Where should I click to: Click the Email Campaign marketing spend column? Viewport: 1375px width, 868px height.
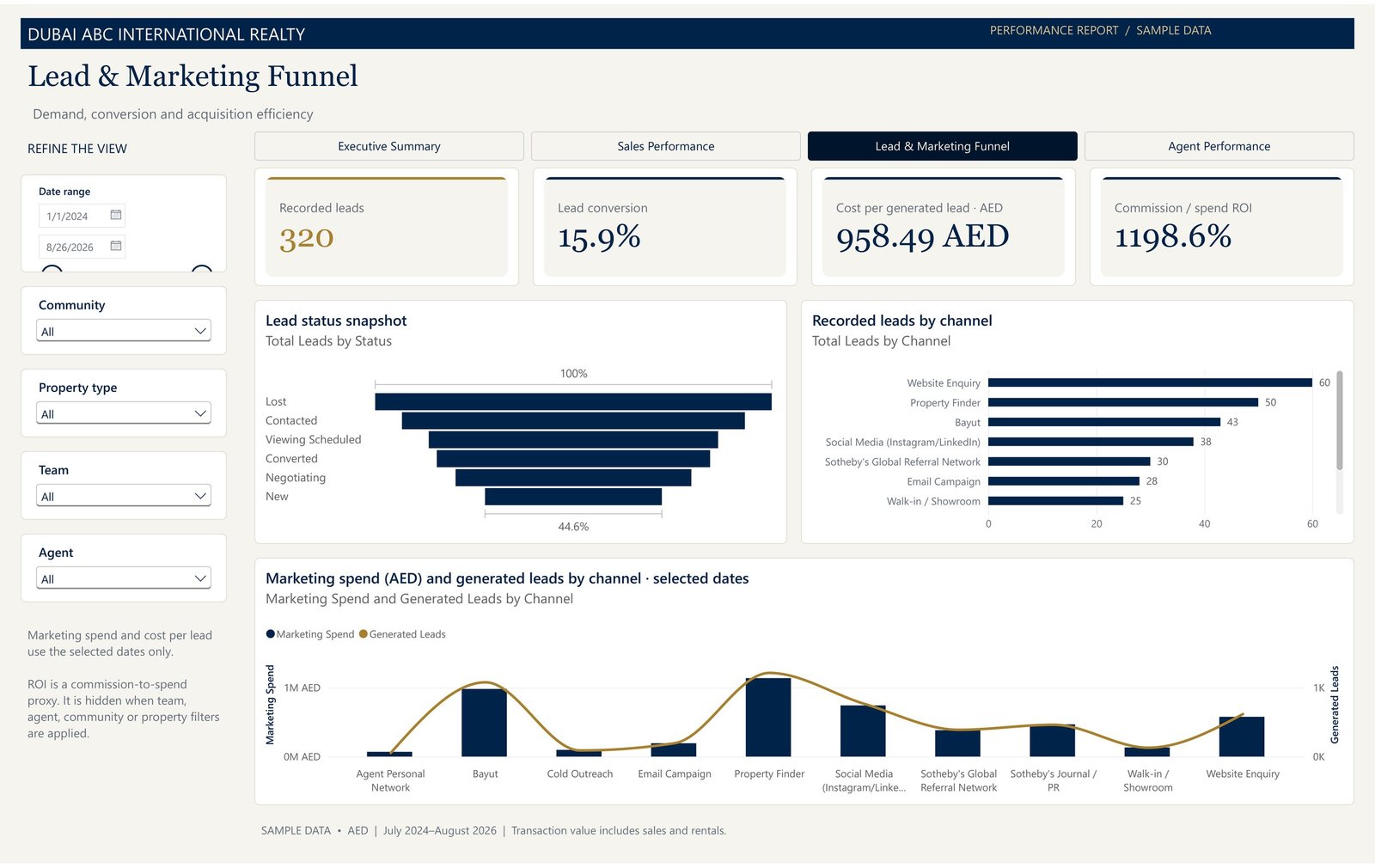point(674,749)
